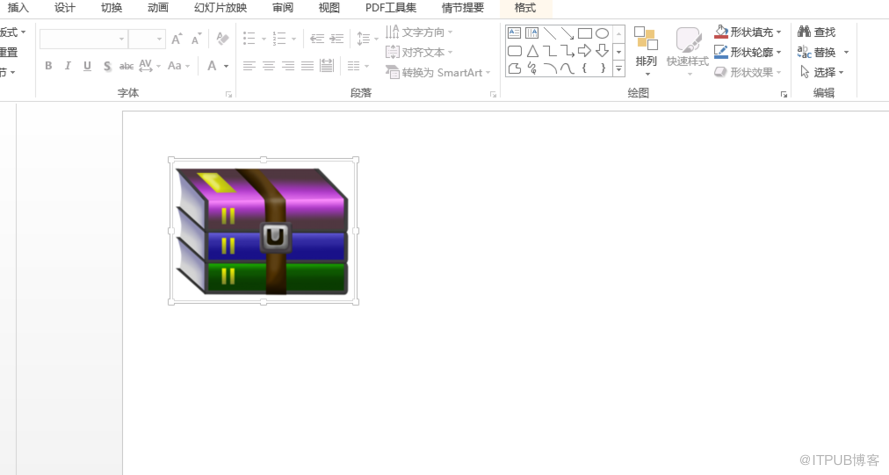Toggle strikethrough abc formatting
The width and height of the screenshot is (889, 475).
coord(126,66)
